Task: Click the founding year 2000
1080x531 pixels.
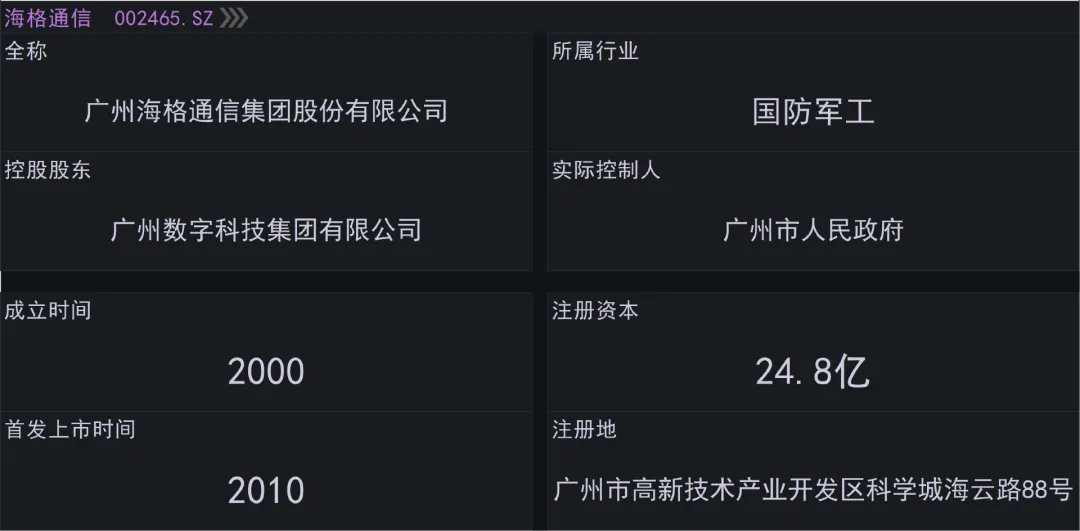Action: [x=266, y=372]
